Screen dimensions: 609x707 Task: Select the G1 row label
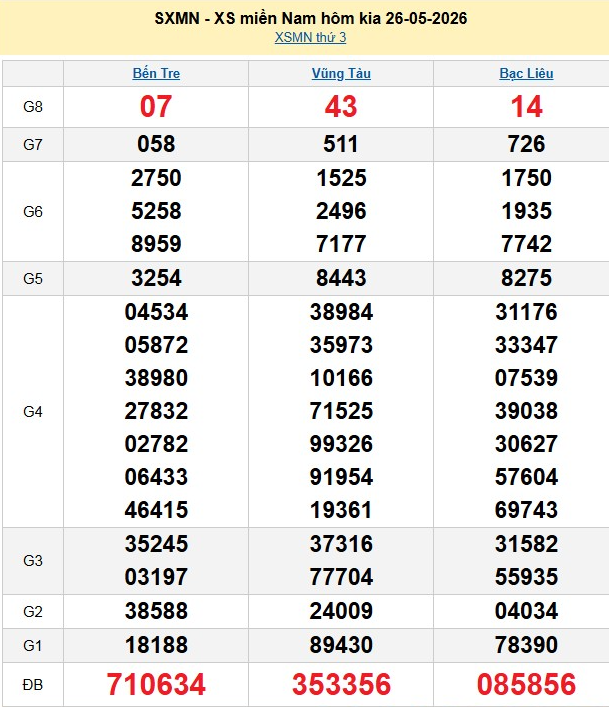[x=33, y=646]
